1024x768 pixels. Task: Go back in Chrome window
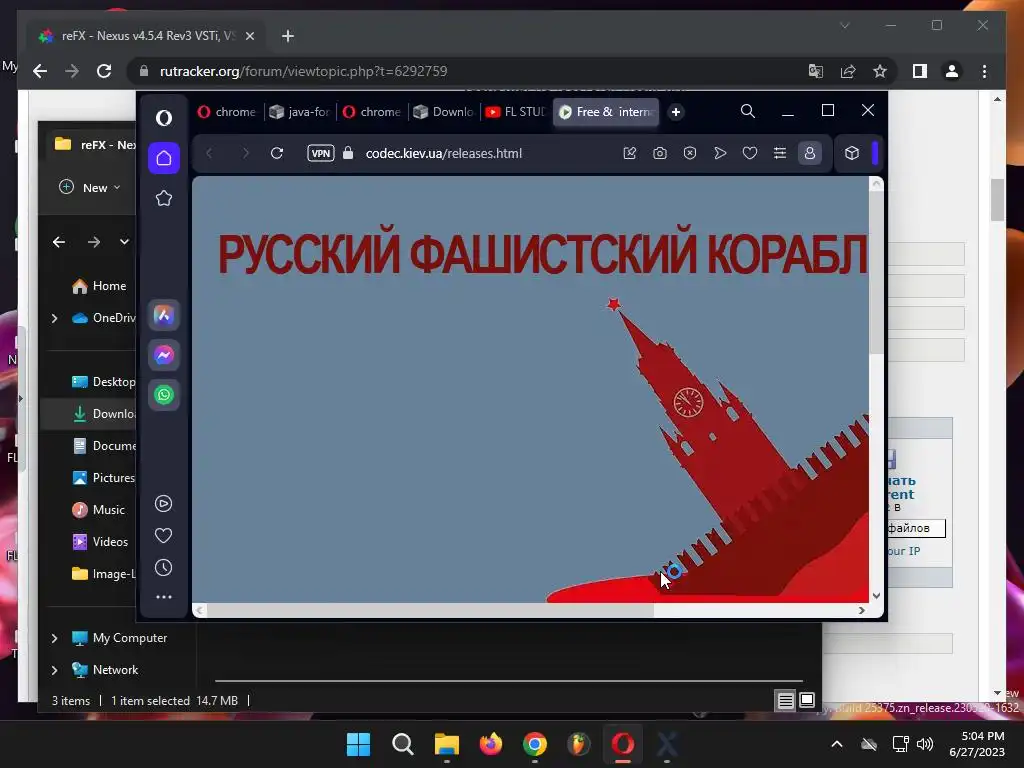40,71
